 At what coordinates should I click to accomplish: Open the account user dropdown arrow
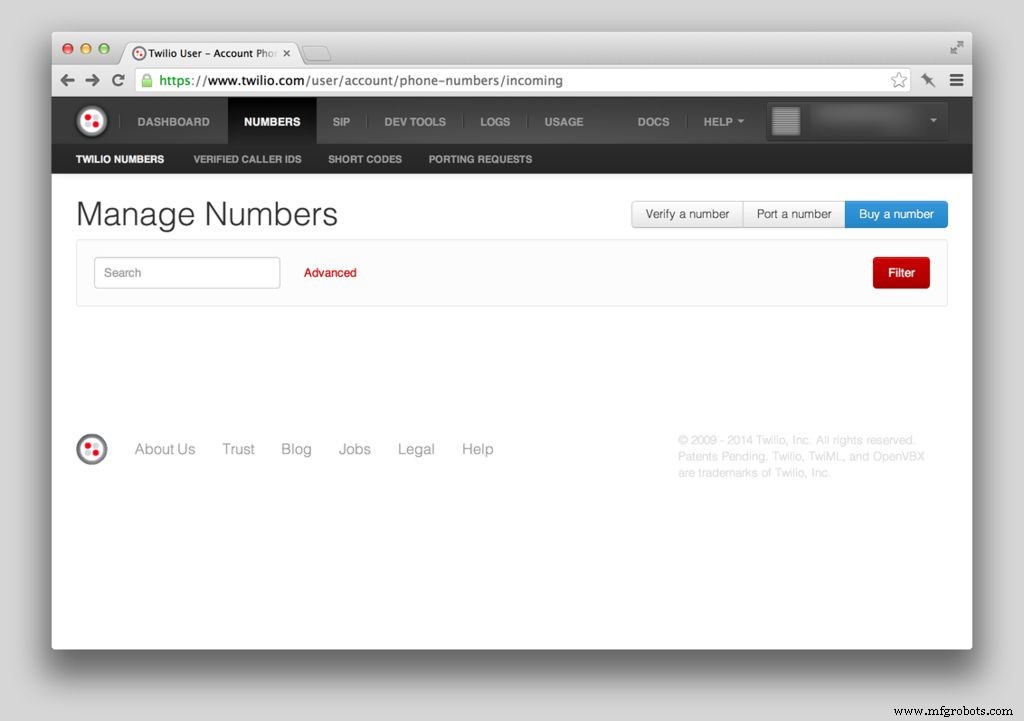click(933, 121)
